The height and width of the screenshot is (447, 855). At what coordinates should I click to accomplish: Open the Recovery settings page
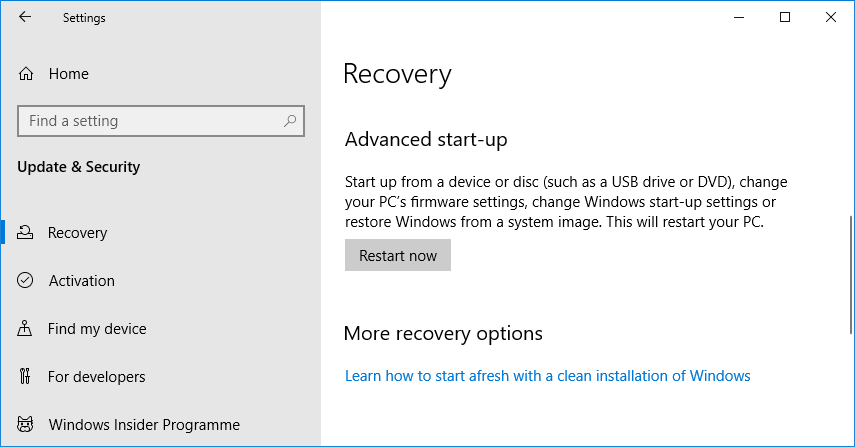click(x=77, y=233)
